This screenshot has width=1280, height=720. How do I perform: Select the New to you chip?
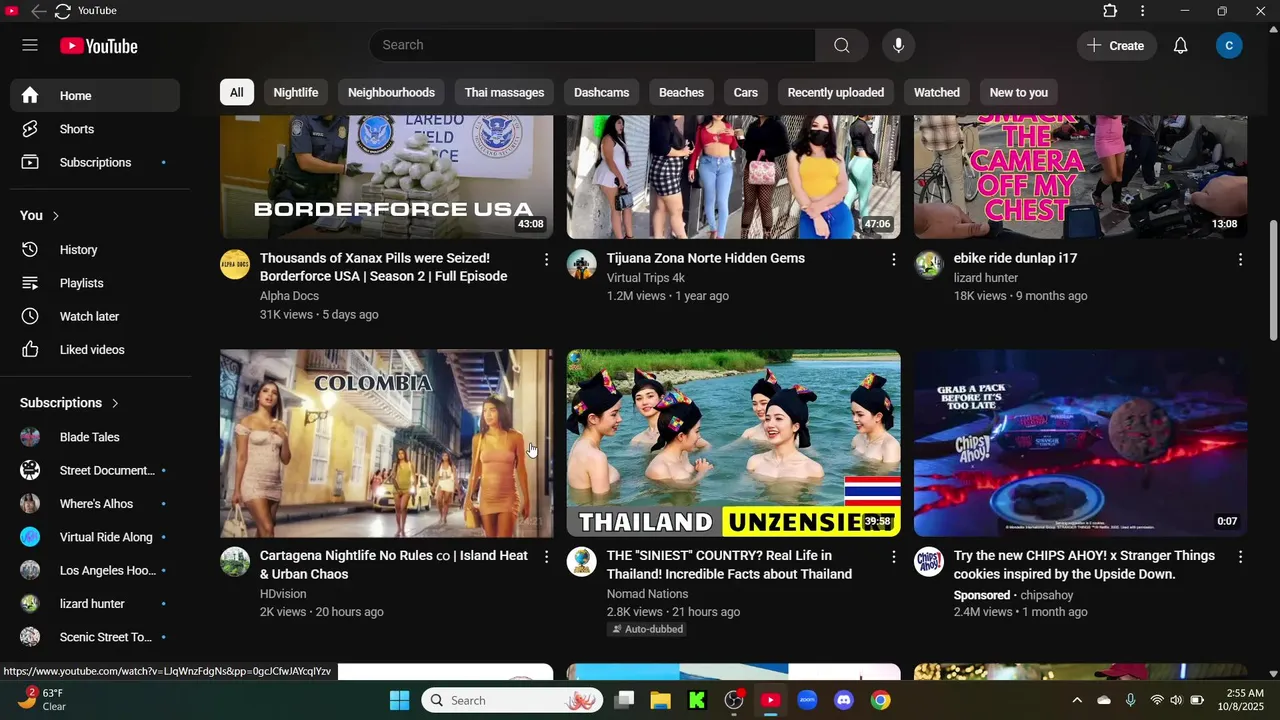point(1019,92)
